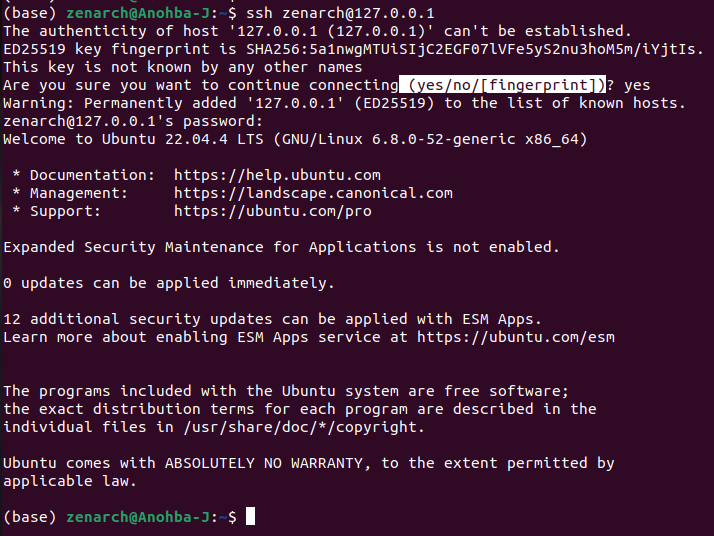Viewport: 714px width, 536px height.
Task: Click 'applicable law.' text
Action: [x=70, y=481]
